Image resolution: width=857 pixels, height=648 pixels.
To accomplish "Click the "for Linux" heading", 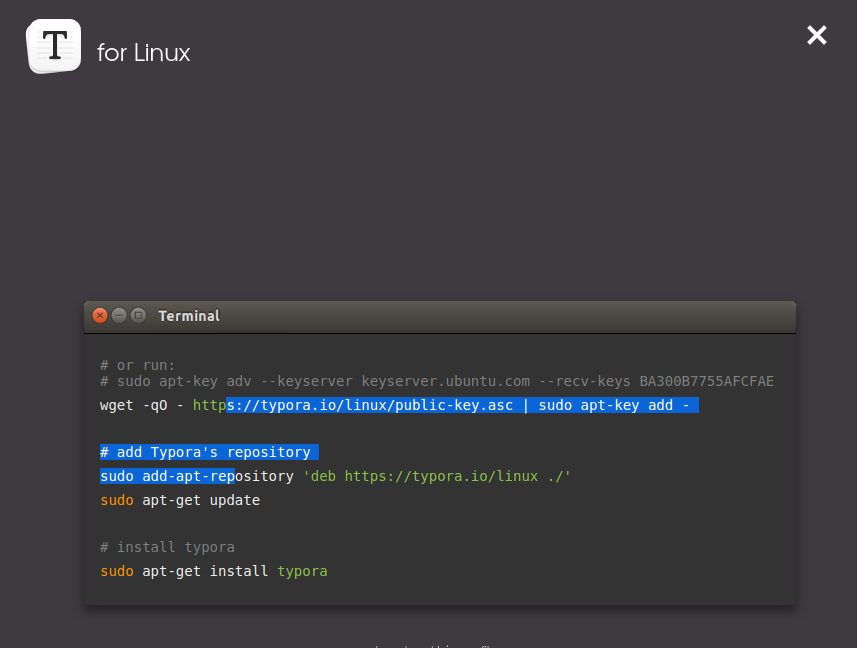I will point(144,53).
